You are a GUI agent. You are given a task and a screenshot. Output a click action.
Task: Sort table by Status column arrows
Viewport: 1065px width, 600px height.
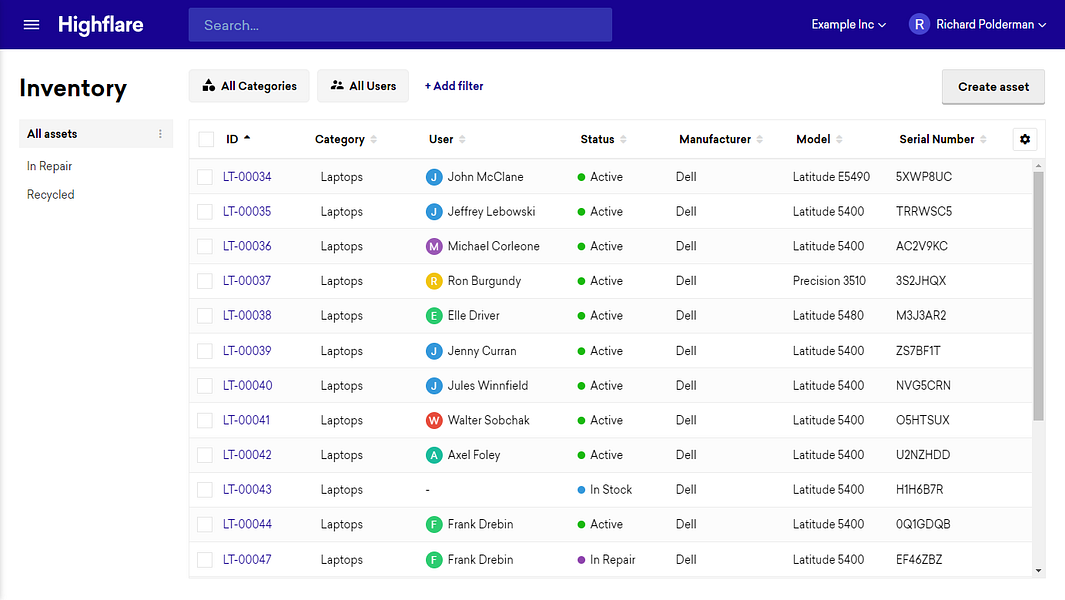pyautogui.click(x=623, y=139)
